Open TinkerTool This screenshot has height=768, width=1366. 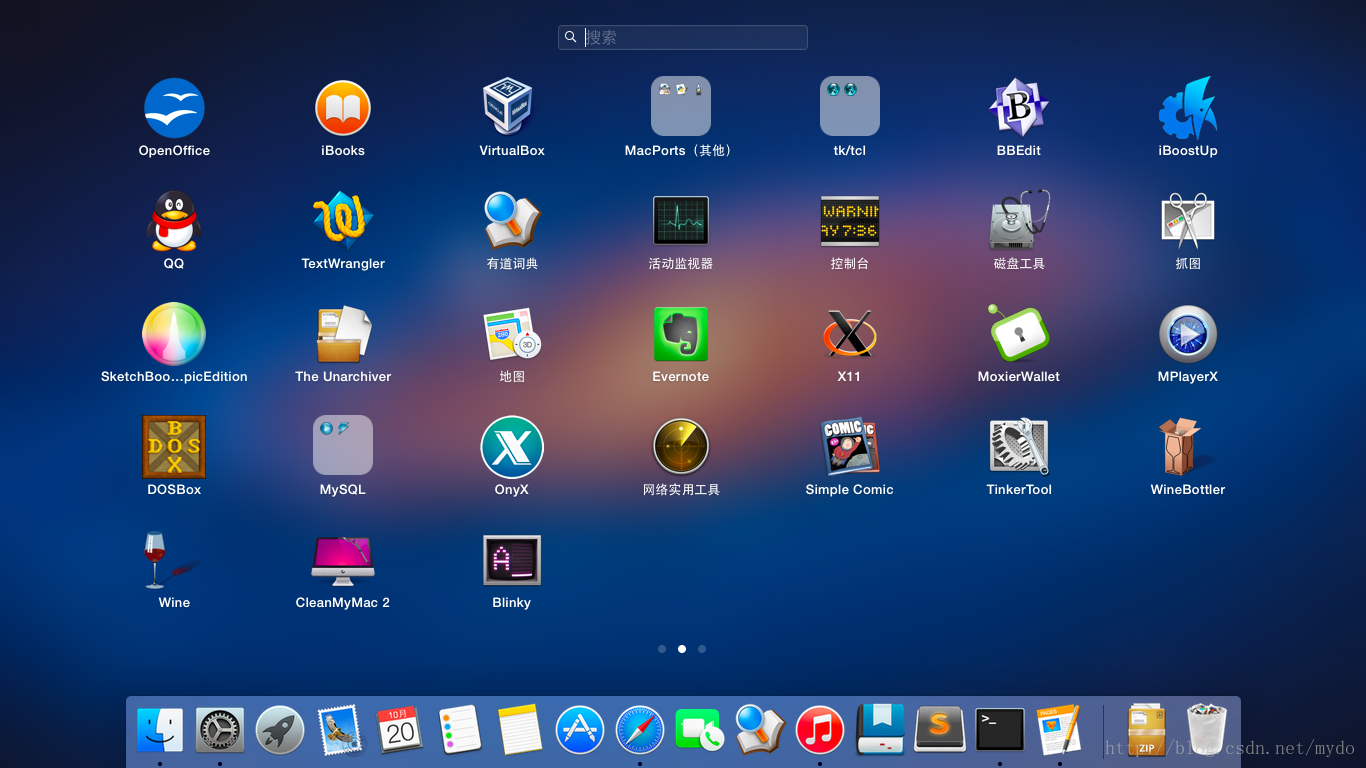coord(1019,446)
